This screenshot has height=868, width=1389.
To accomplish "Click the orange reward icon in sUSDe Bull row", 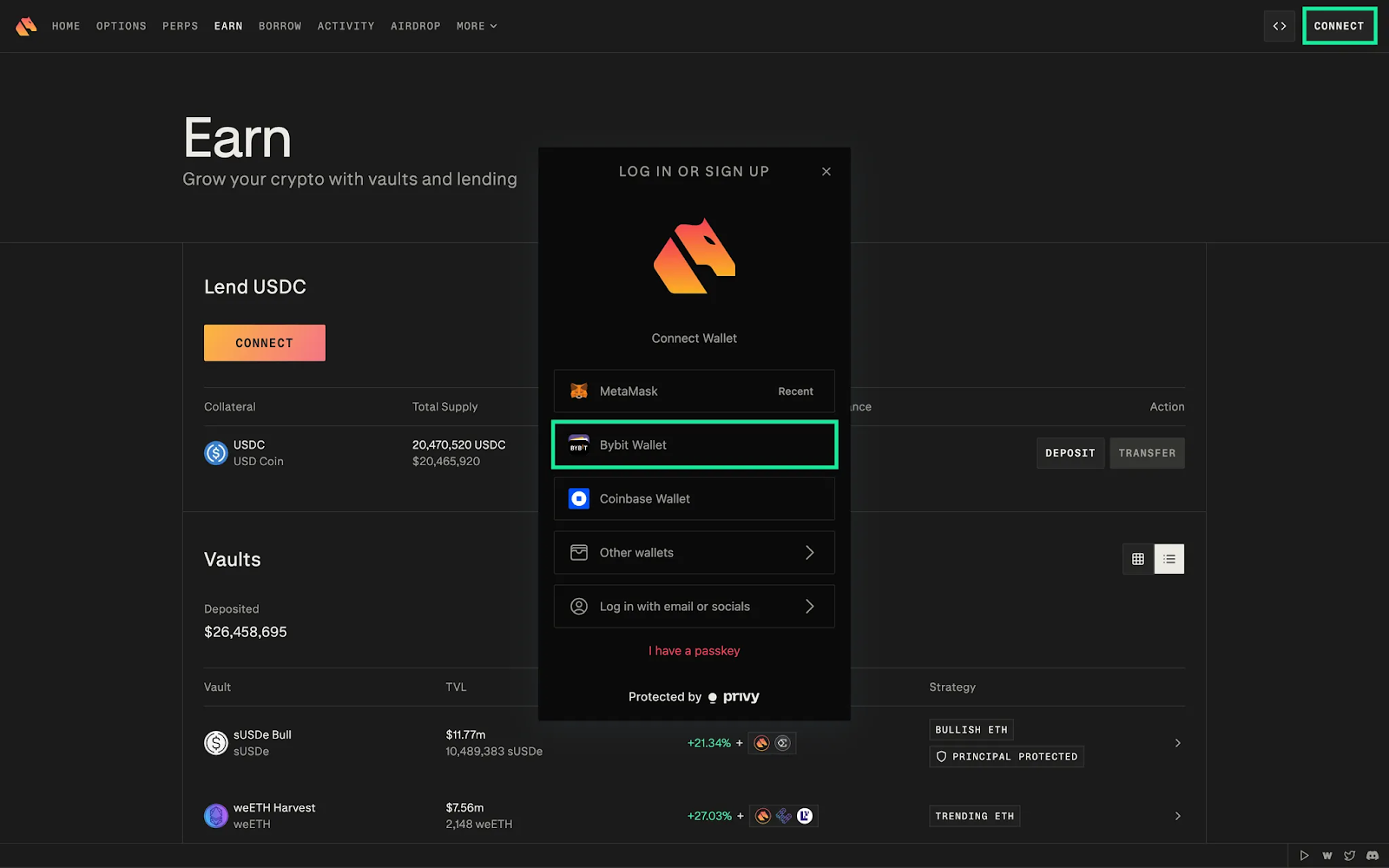I will tap(762, 743).
